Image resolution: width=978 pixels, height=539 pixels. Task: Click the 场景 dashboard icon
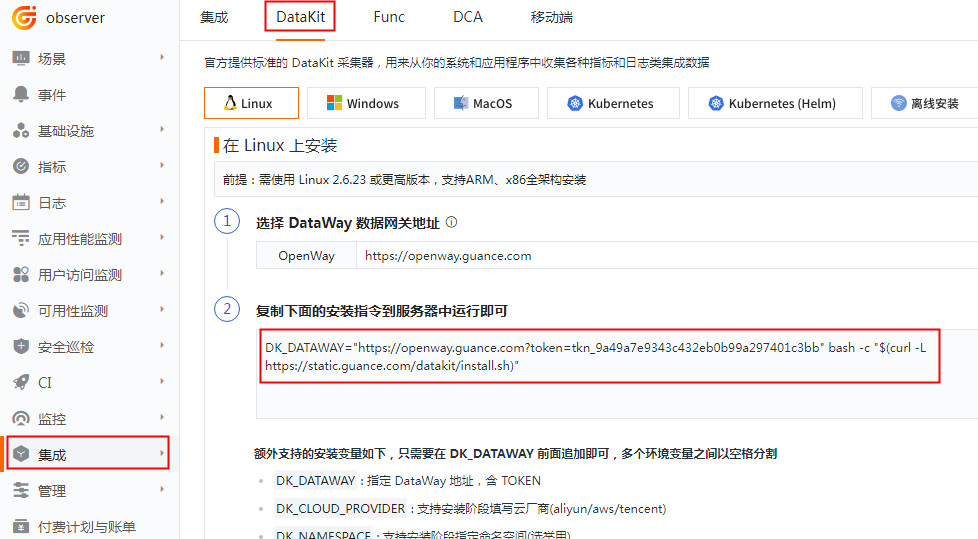tap(21, 59)
